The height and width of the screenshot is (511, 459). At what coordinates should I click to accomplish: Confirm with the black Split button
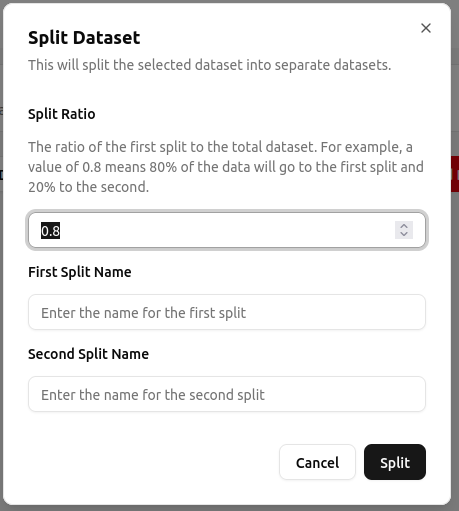395,462
